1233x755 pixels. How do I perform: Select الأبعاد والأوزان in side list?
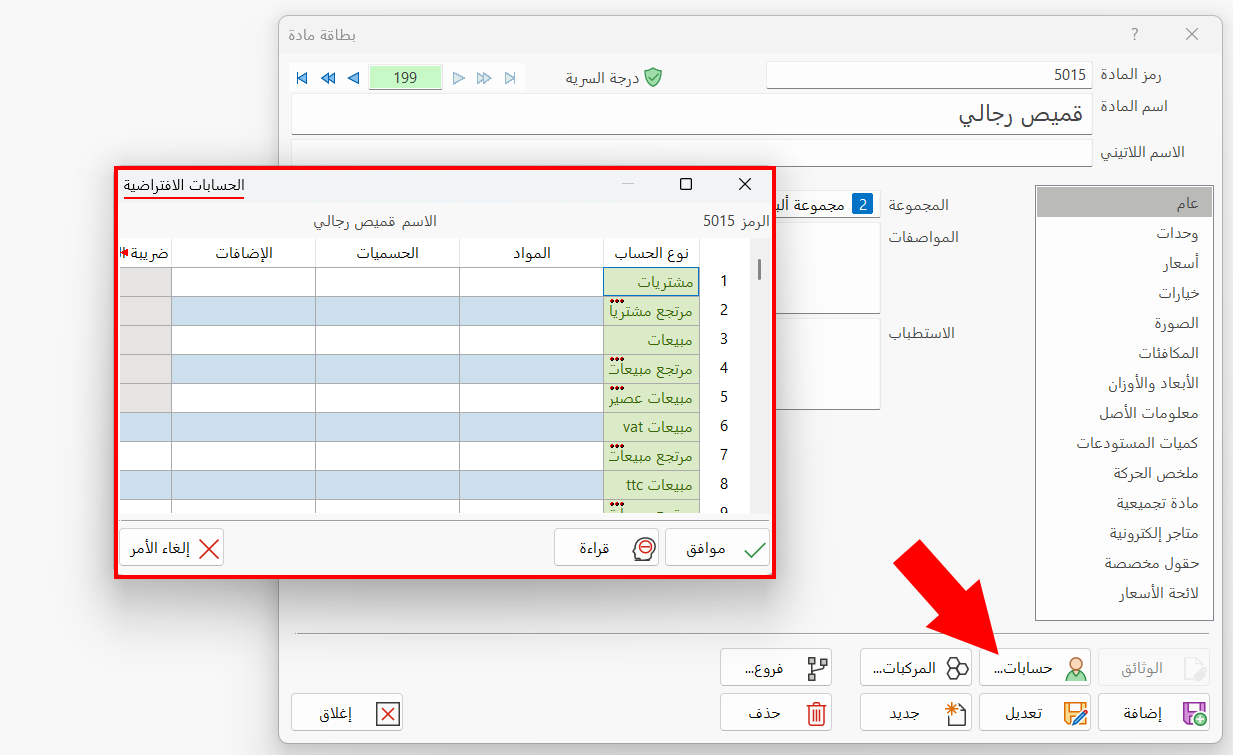click(1124, 383)
